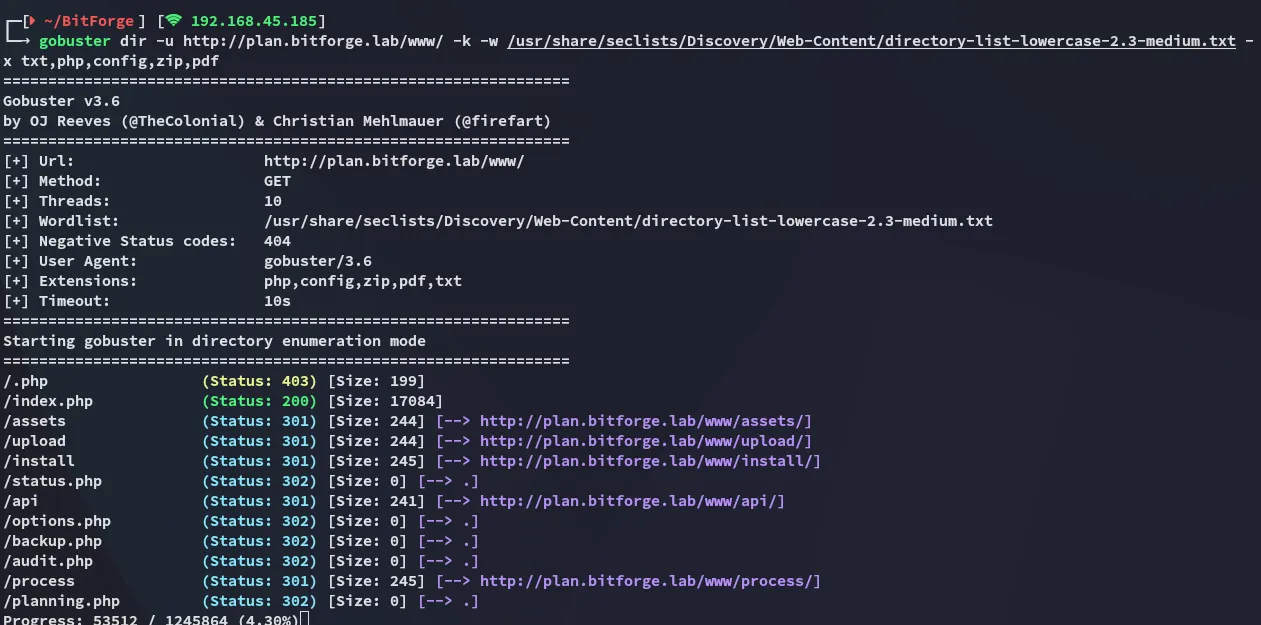Open the /www/upload/ redirect link
Viewport: 1261px width, 625px height.
click(x=645, y=441)
